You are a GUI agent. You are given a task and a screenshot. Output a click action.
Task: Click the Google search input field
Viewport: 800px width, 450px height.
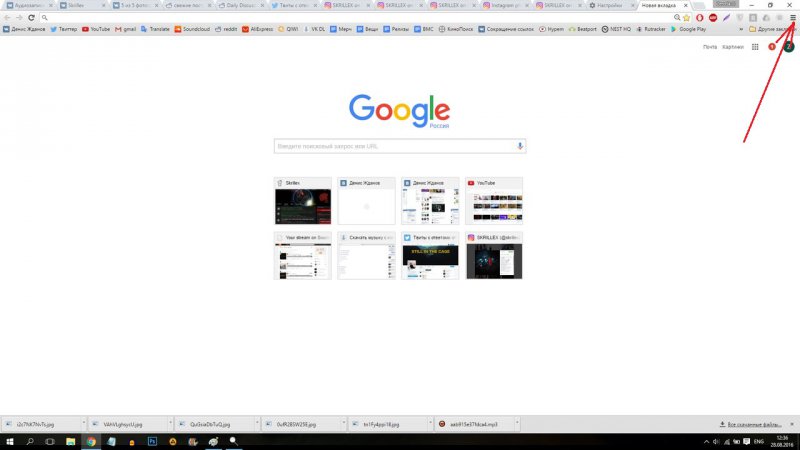pos(395,146)
